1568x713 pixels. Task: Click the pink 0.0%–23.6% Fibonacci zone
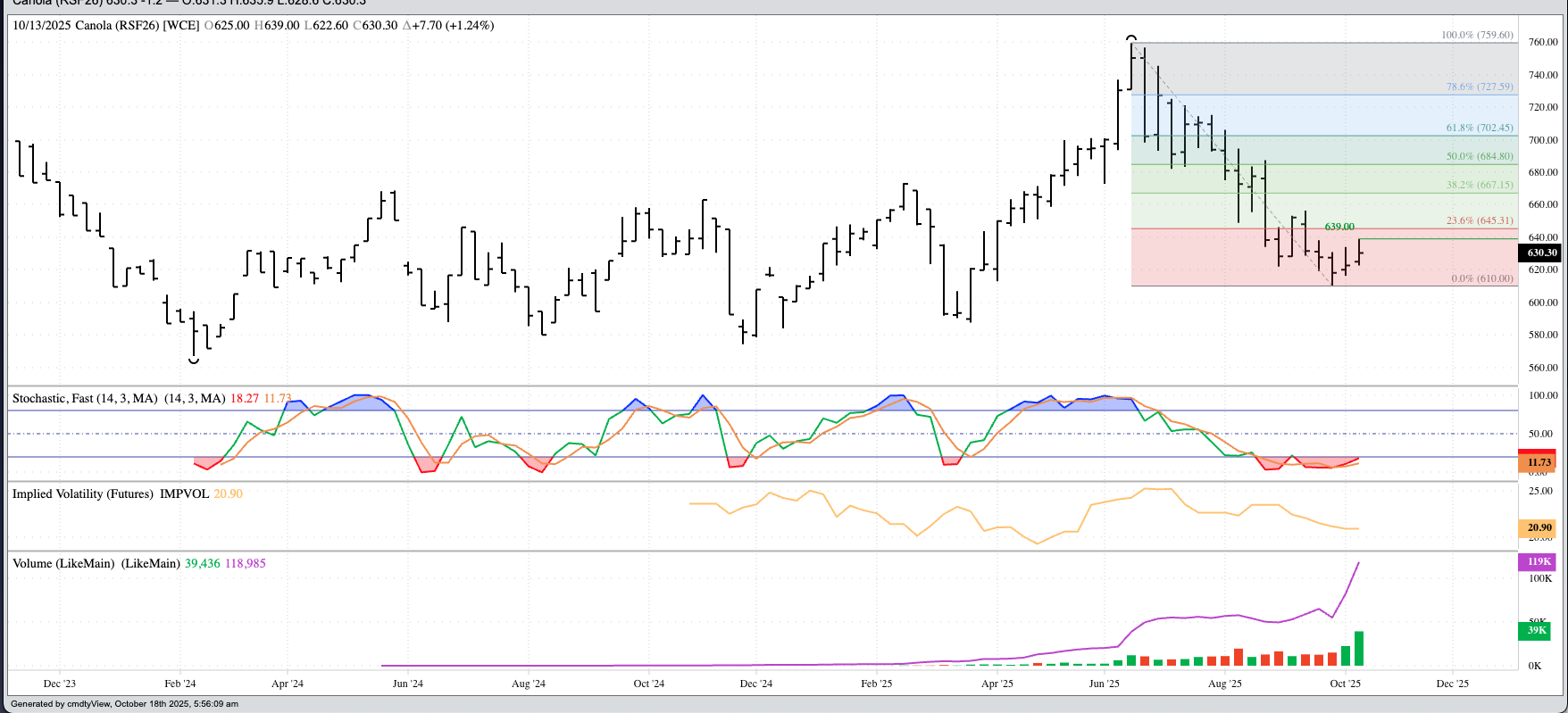tap(1232, 263)
